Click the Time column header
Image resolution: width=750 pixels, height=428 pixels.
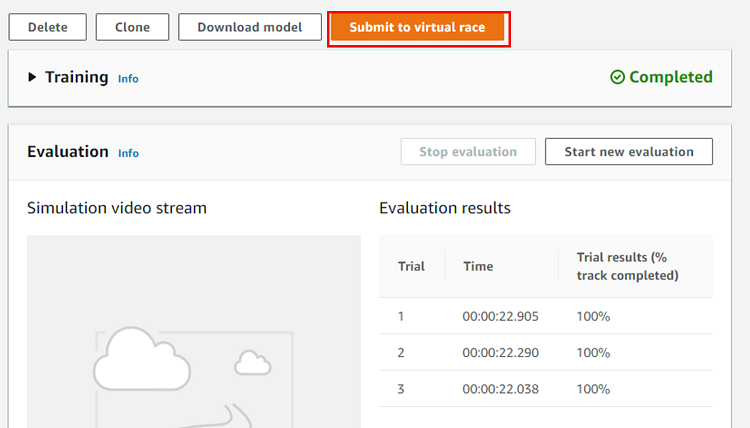point(477,266)
